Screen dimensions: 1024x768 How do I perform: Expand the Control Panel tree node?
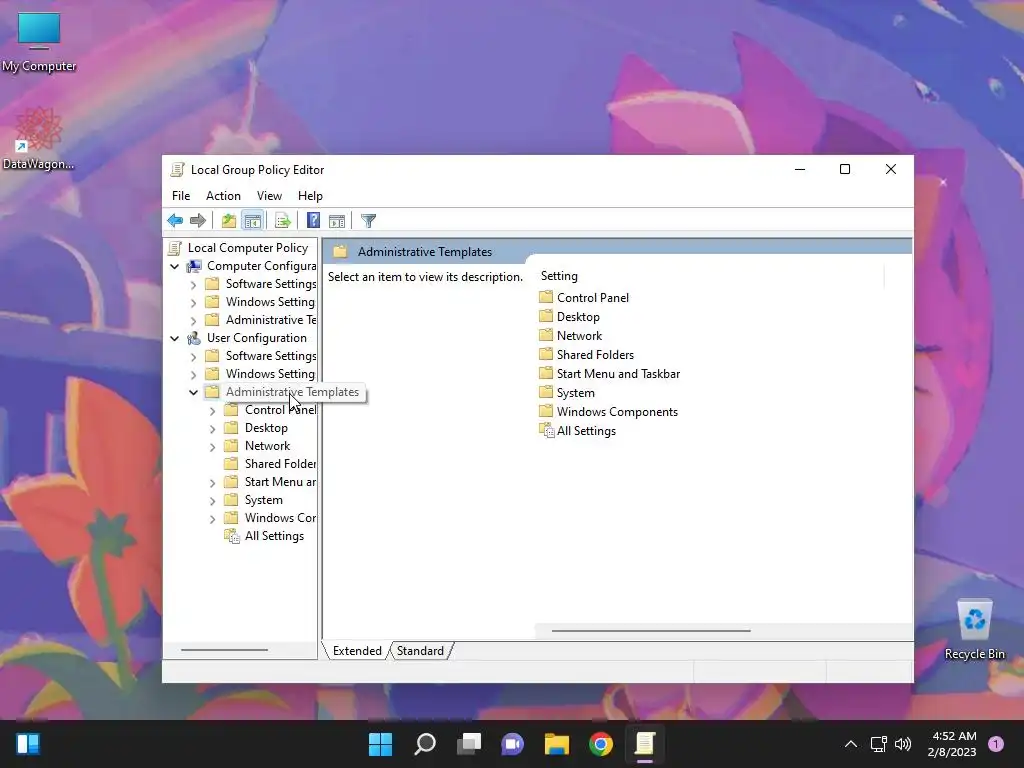pyautogui.click(x=212, y=411)
